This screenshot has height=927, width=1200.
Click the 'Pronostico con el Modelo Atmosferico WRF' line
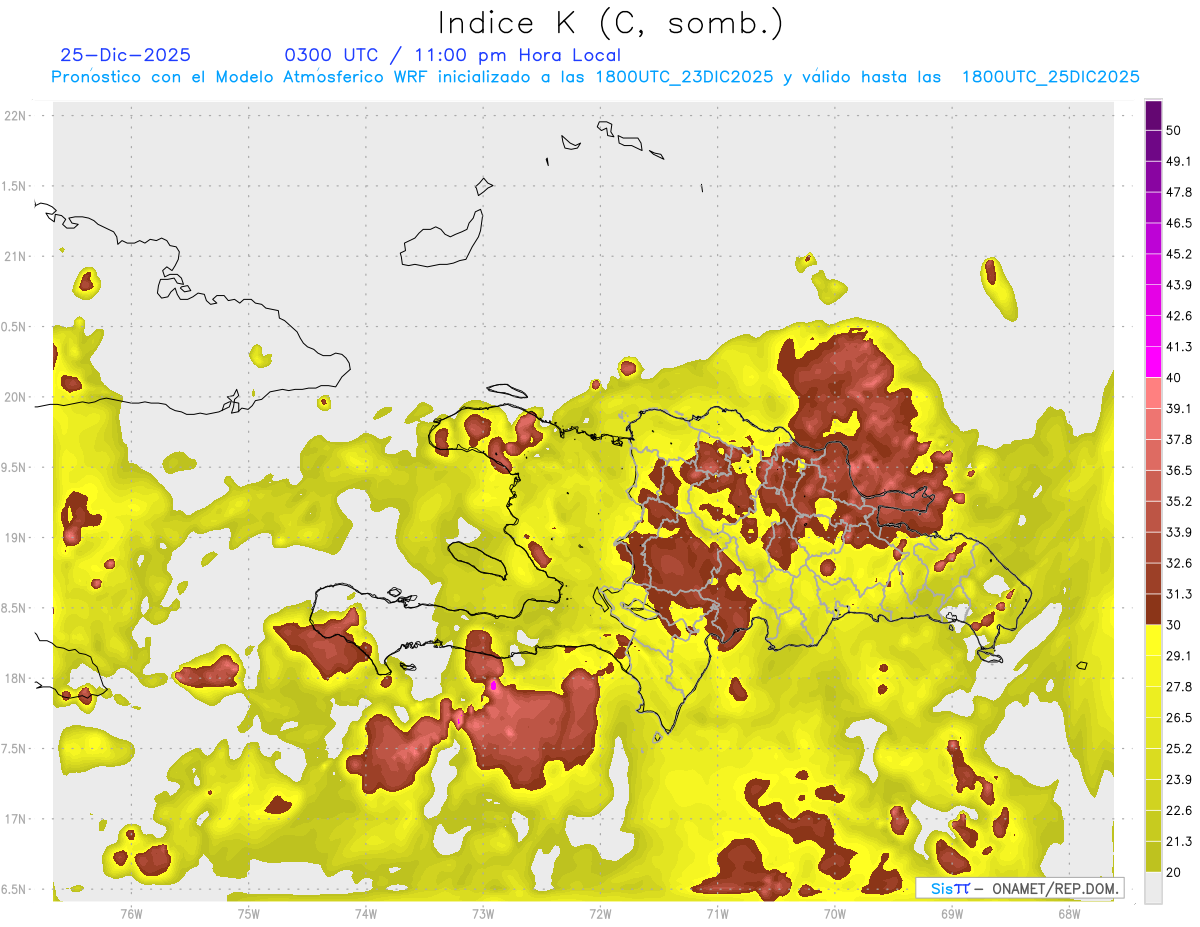(595, 77)
